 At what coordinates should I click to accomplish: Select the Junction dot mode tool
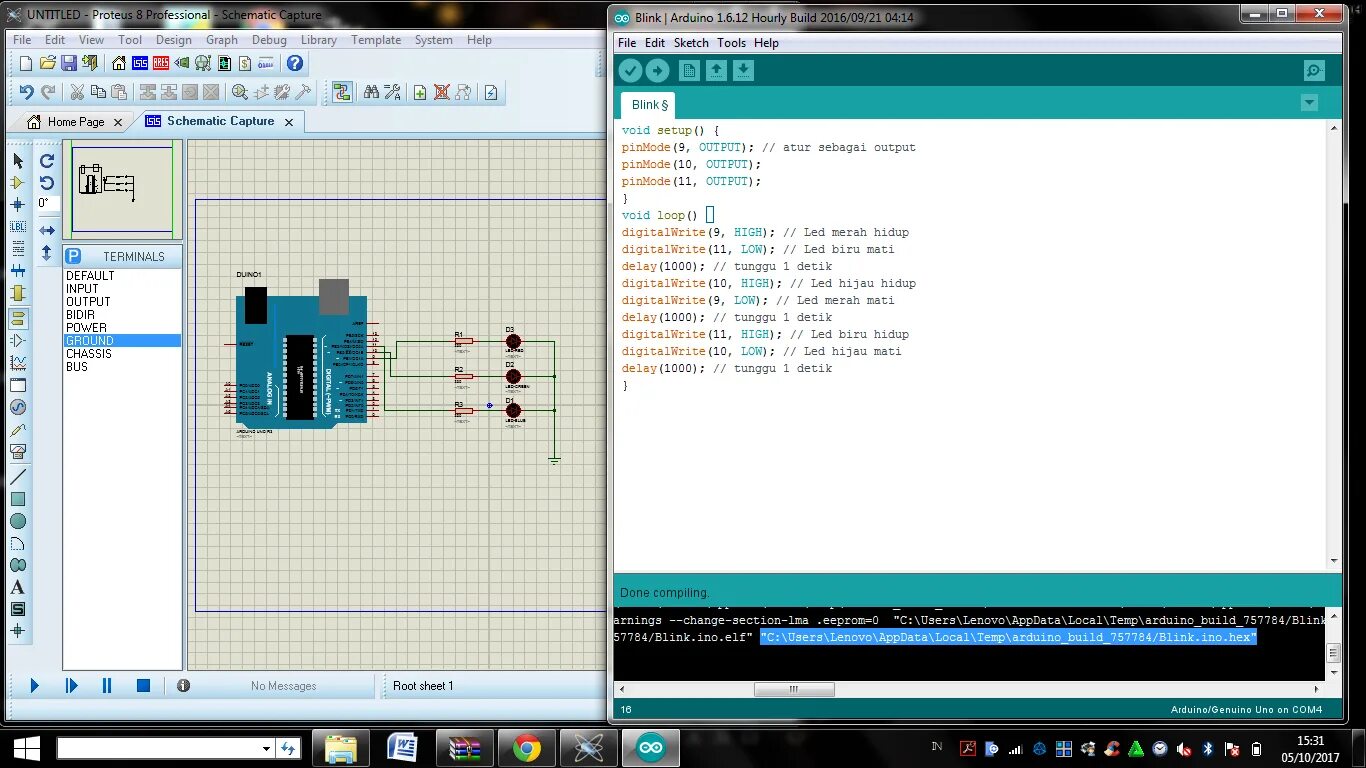pyautogui.click(x=17, y=205)
